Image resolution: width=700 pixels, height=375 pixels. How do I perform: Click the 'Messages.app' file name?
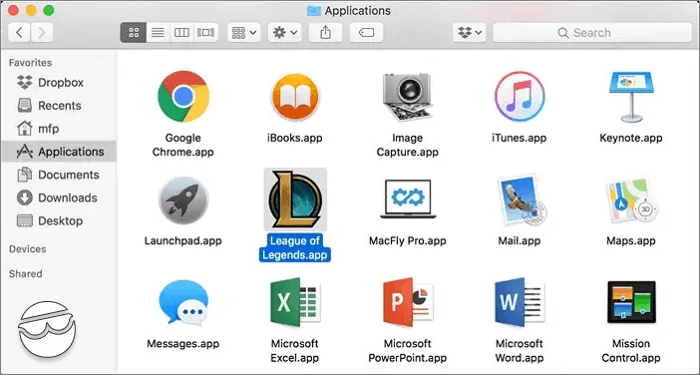coord(183,344)
